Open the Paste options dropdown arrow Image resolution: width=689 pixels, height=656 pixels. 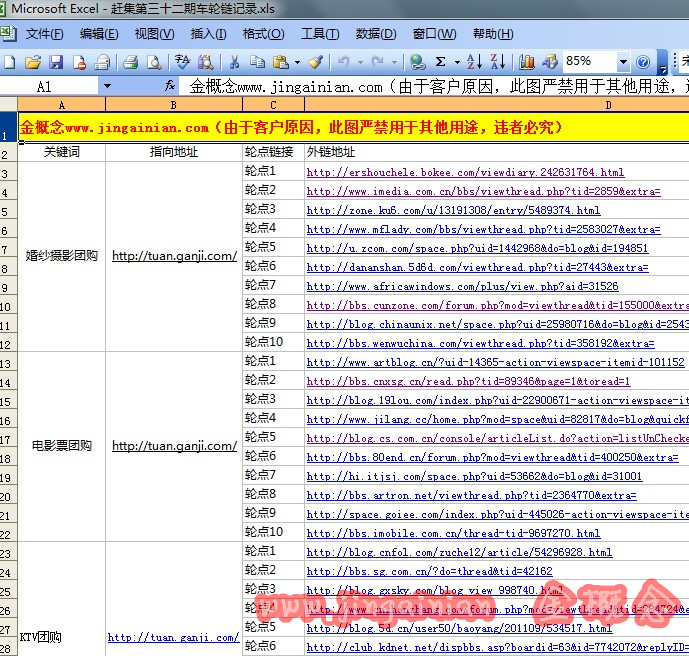(297, 62)
